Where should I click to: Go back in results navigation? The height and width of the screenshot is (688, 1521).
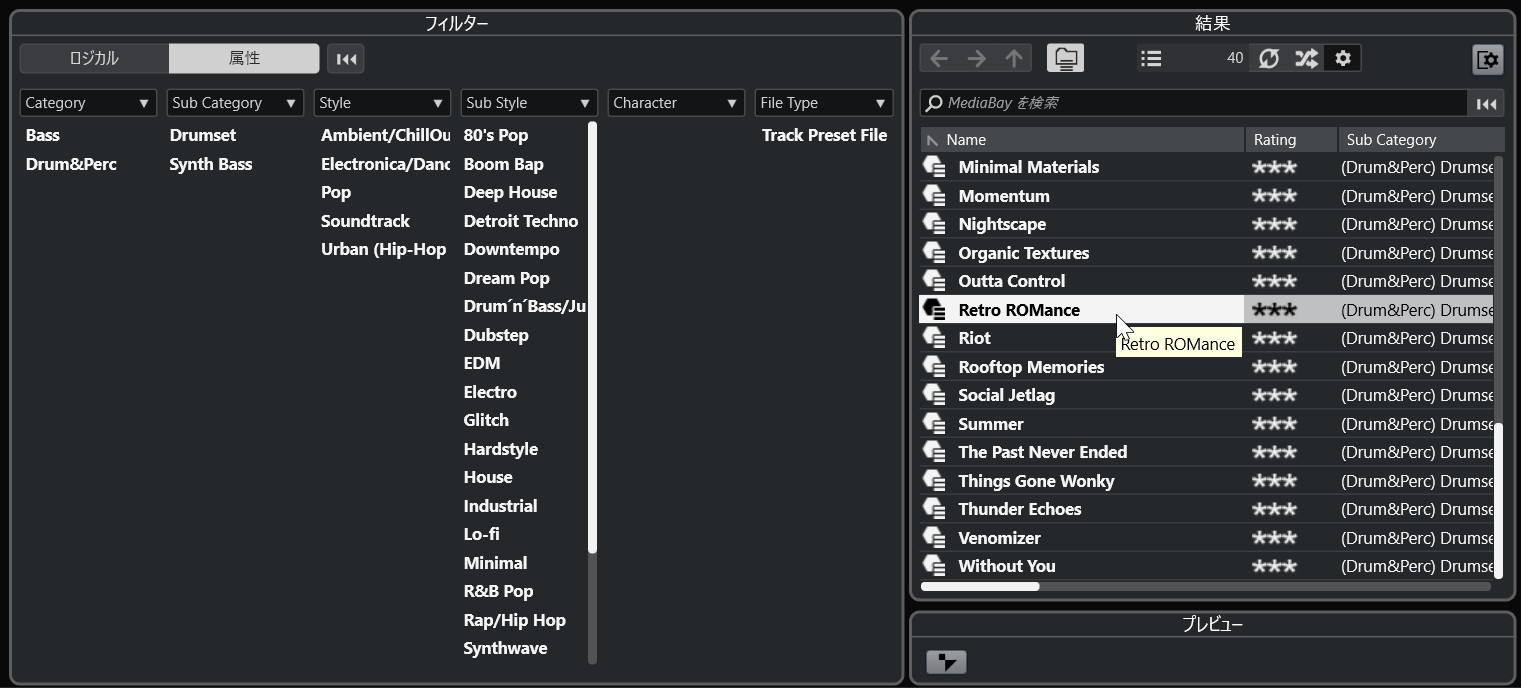click(938, 59)
